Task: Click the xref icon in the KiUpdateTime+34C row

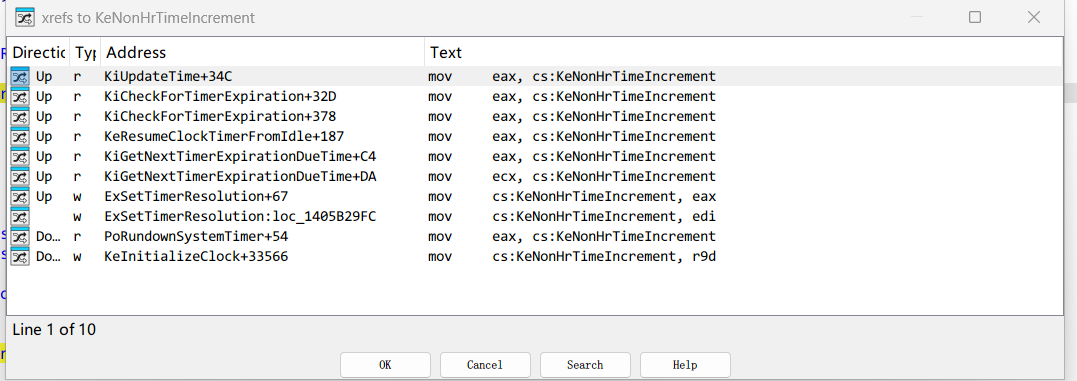Action: pos(20,76)
